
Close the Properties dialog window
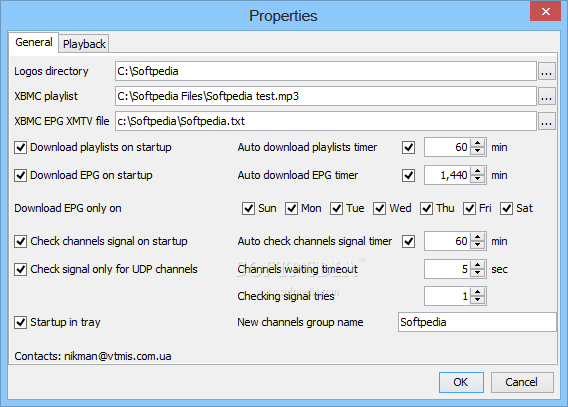coord(546,11)
